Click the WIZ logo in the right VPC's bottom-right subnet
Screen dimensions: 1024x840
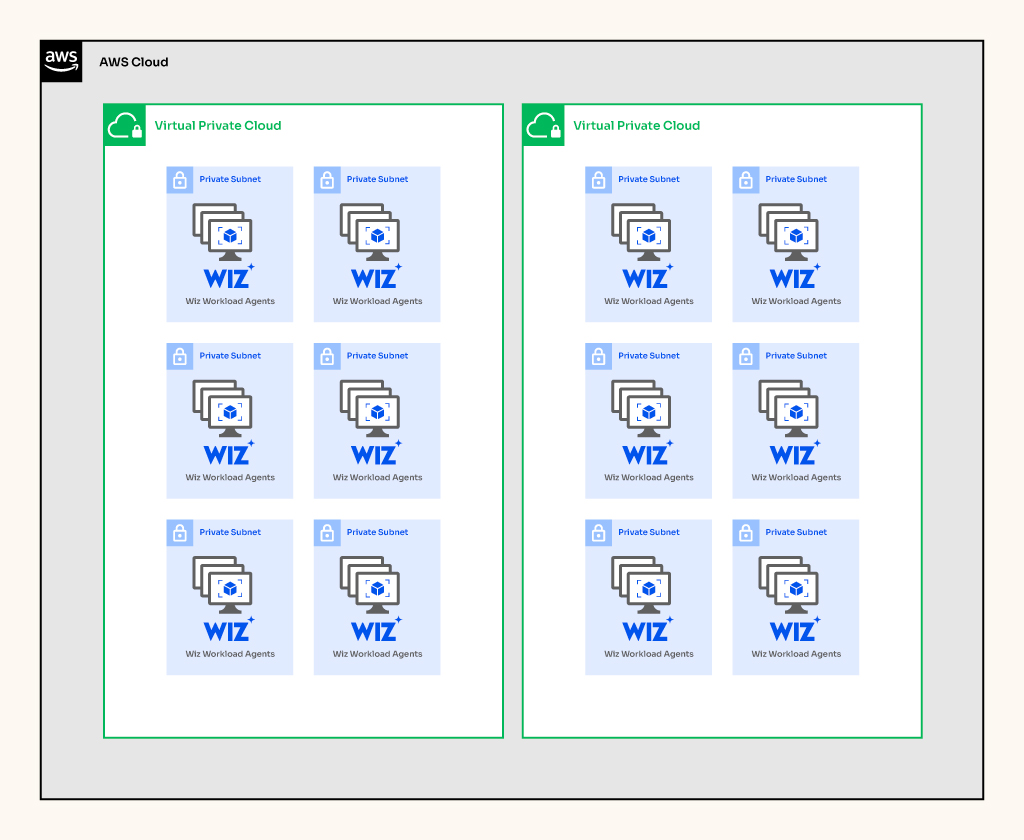coord(795,629)
